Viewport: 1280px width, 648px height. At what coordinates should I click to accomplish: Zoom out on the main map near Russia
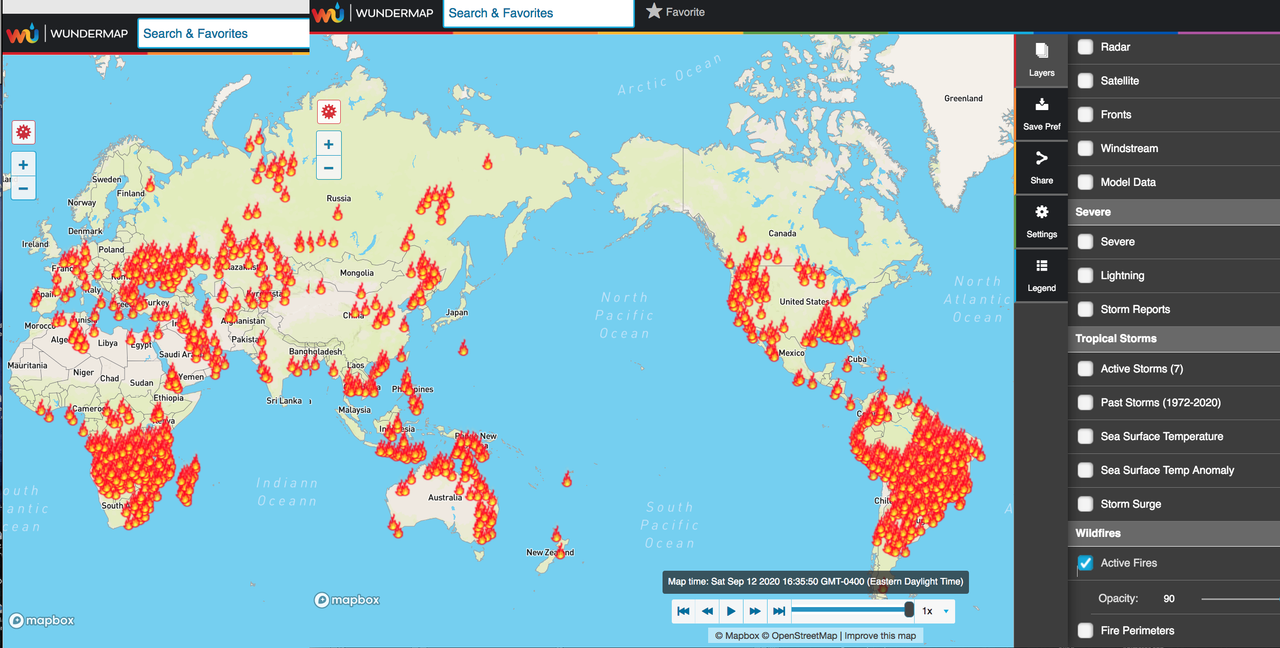coord(329,167)
